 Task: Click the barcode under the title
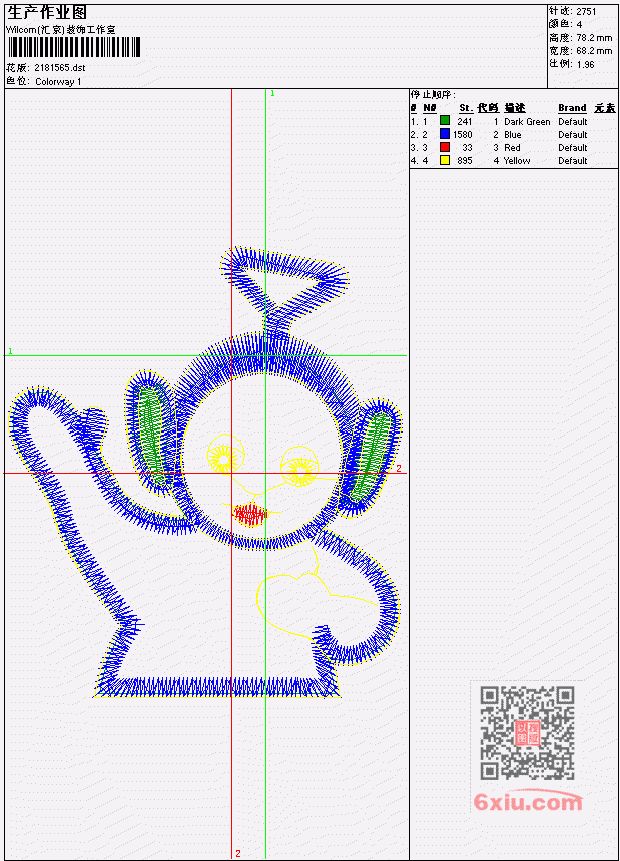click(x=74, y=47)
